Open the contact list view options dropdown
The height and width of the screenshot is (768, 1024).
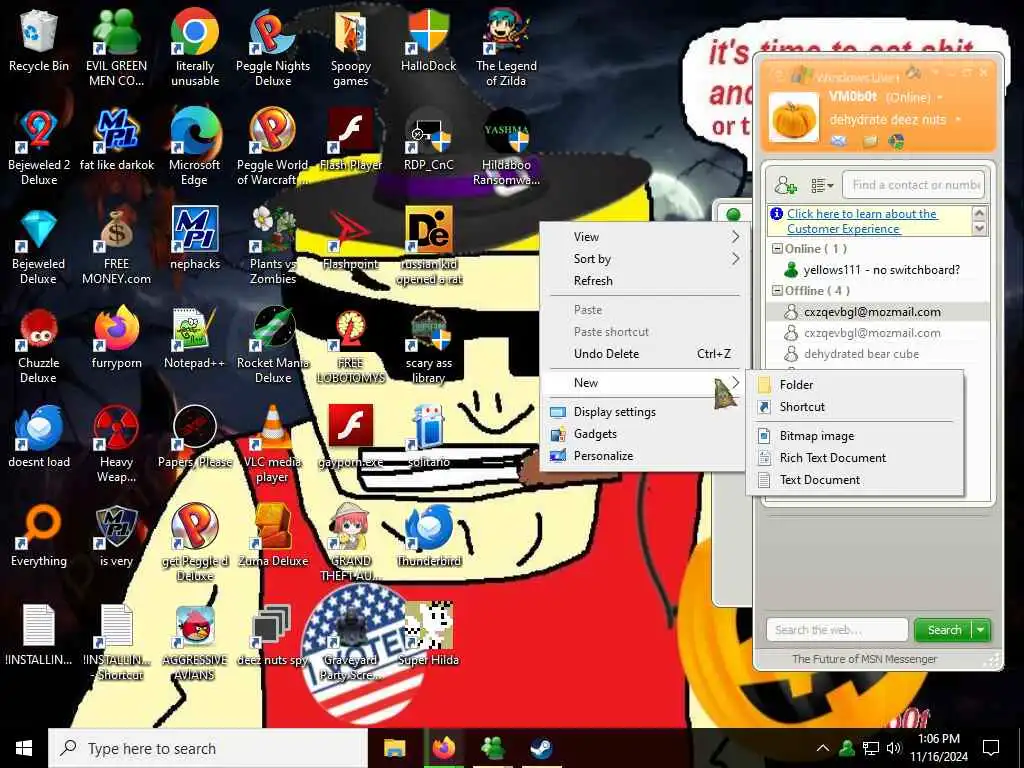click(822, 185)
